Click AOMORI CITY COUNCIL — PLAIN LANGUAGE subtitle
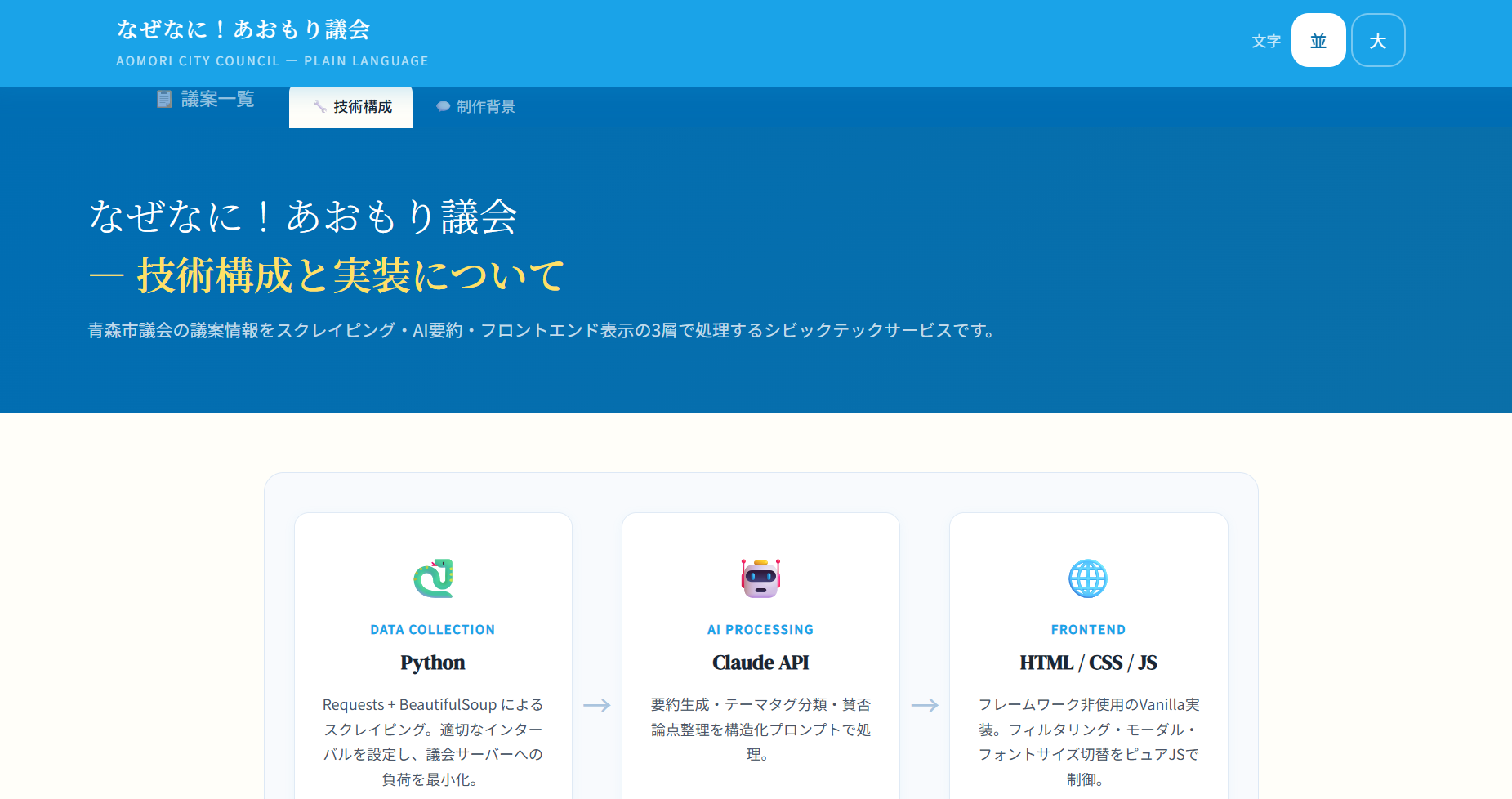1512x799 pixels. point(272,61)
